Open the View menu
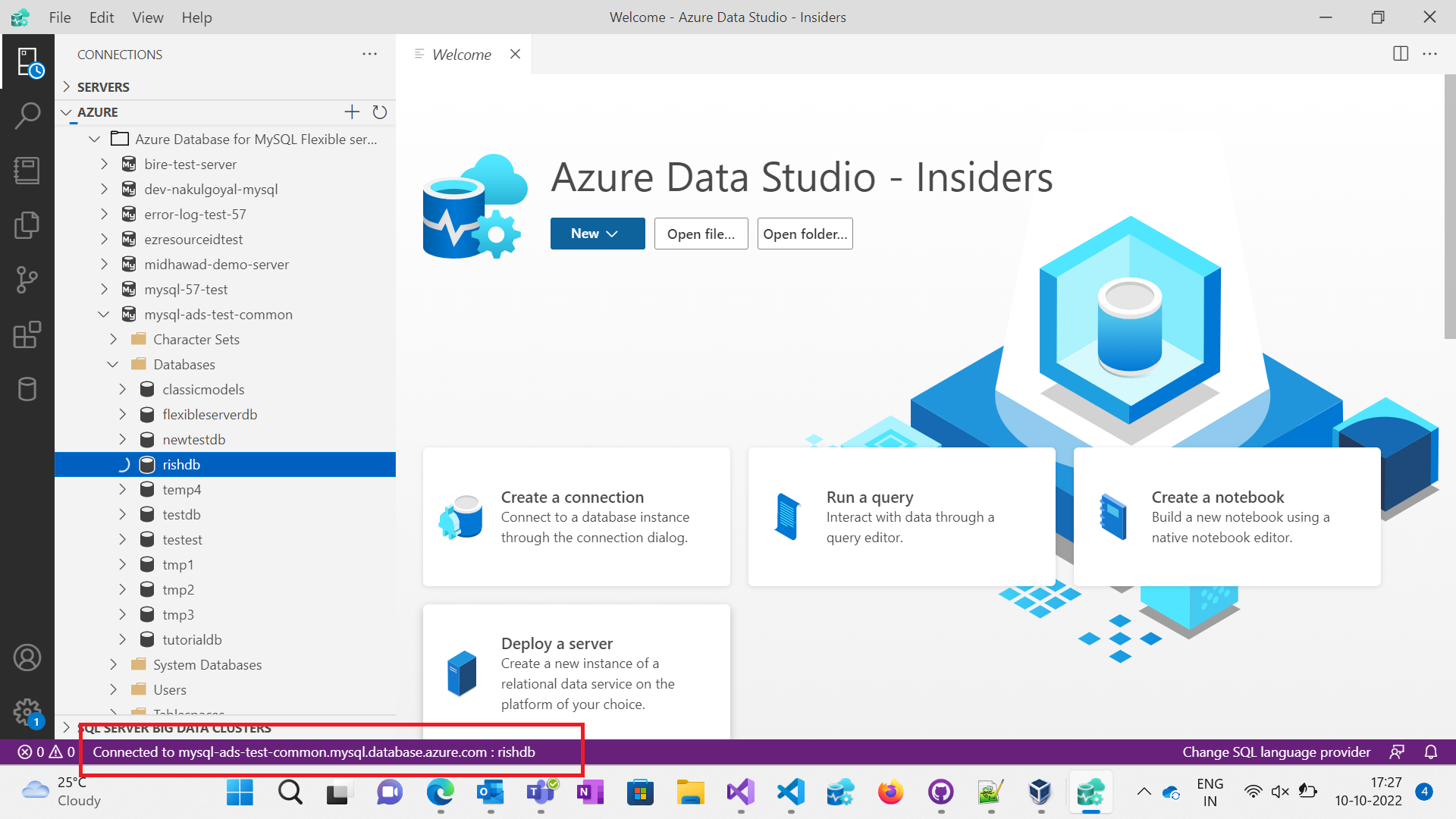 coord(147,17)
